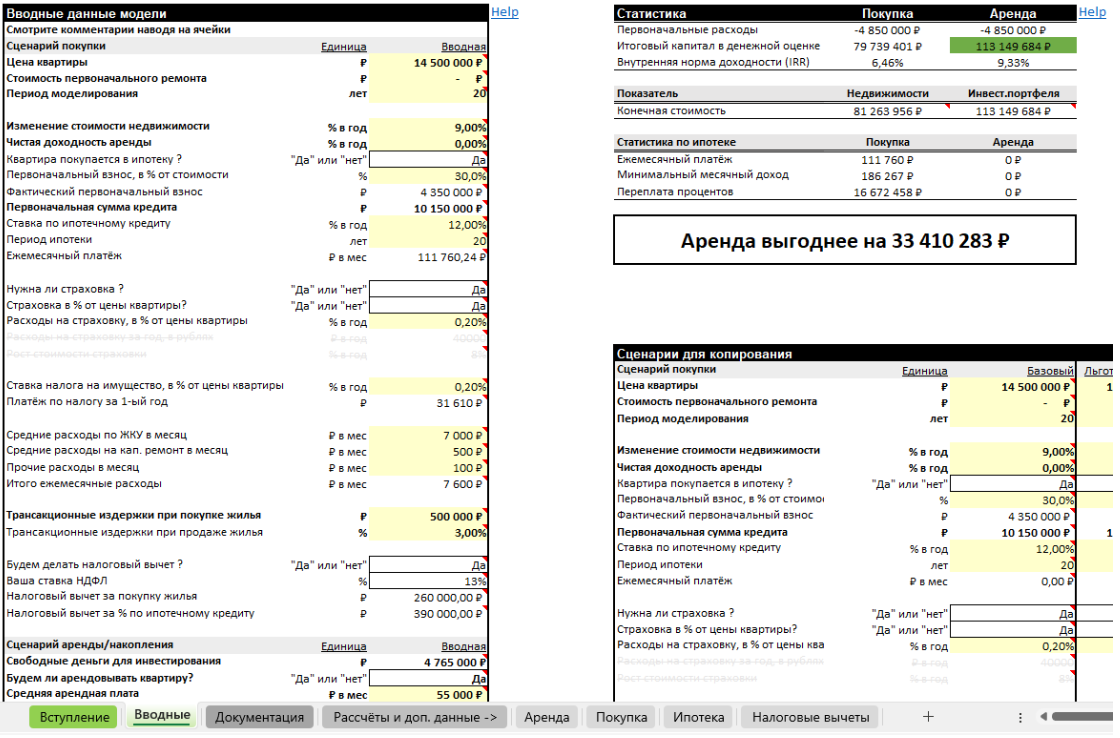This screenshot has height=738, width=1120.
Task: Click the Аренда выгоднее result box
Action: (x=844, y=240)
